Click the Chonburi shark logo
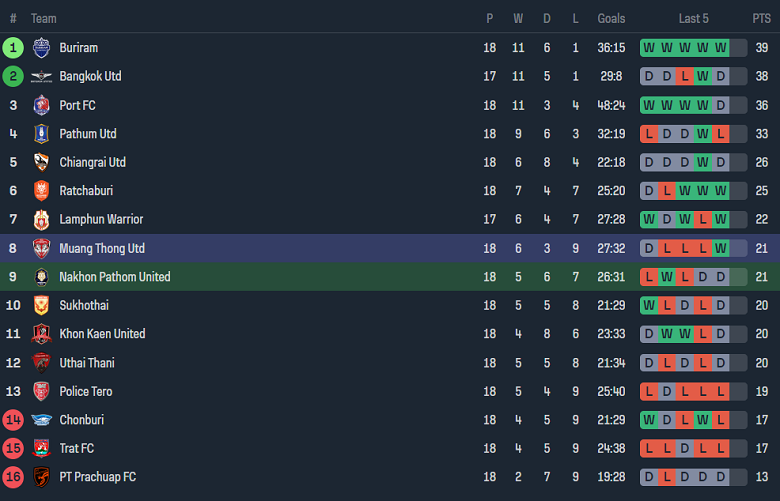 click(x=41, y=420)
